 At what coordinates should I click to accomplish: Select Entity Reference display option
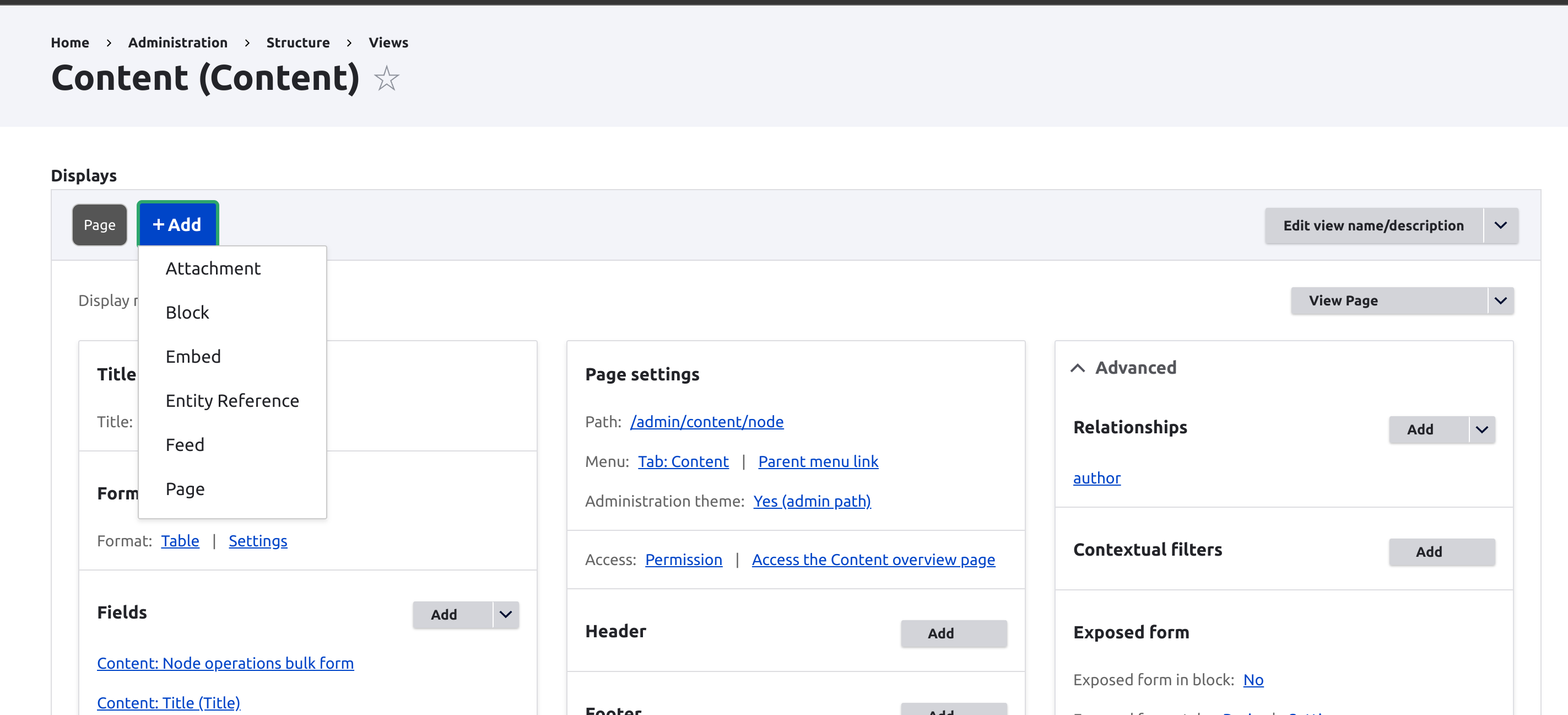(232, 401)
